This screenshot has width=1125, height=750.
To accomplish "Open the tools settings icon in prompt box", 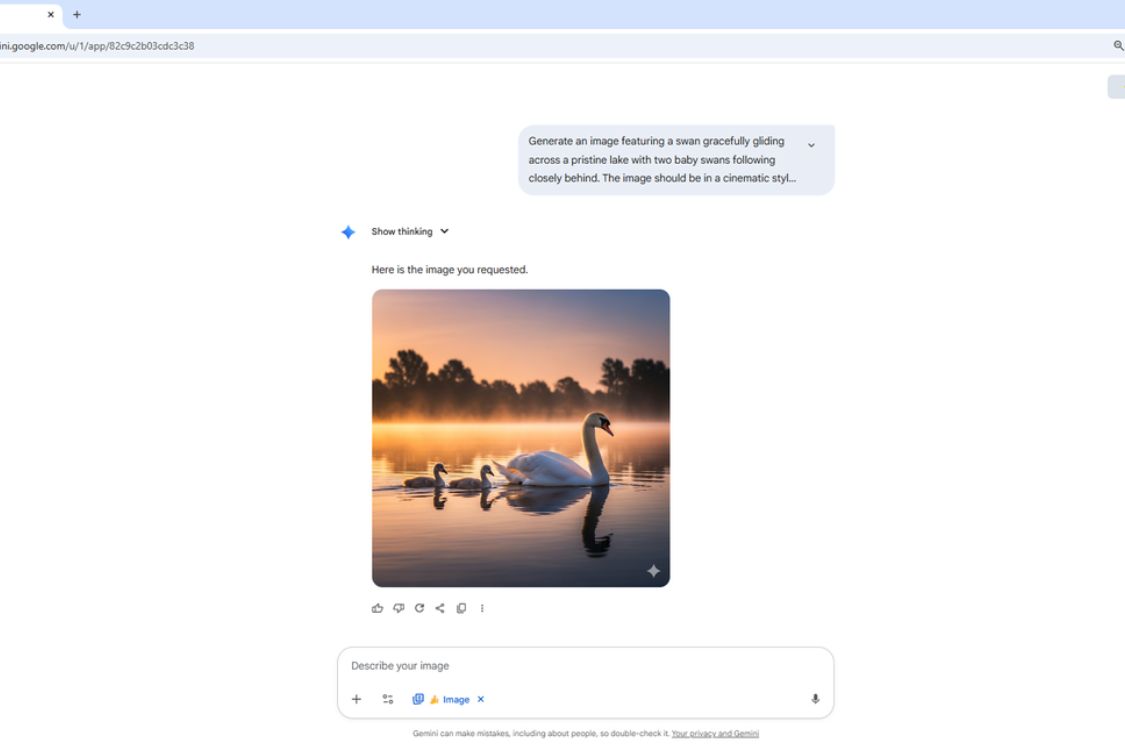I will [388, 699].
